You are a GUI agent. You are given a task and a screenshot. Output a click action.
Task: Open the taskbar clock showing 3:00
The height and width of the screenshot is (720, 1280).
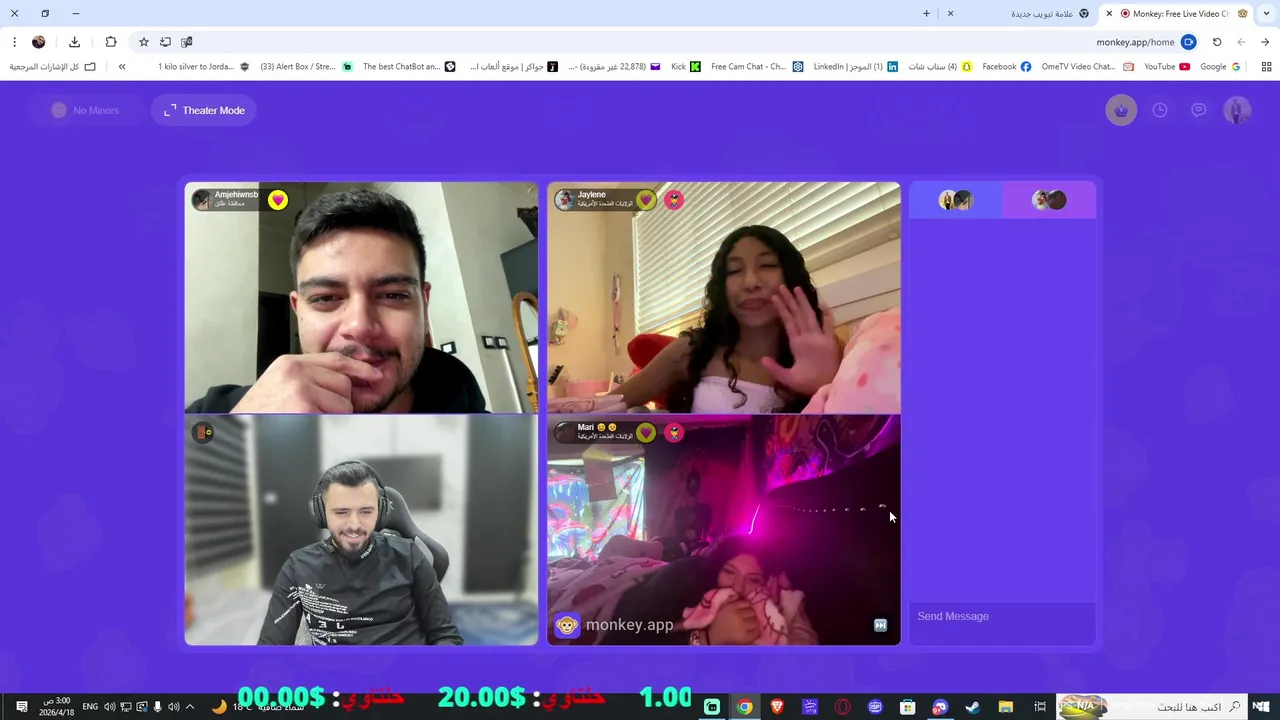(x=56, y=707)
